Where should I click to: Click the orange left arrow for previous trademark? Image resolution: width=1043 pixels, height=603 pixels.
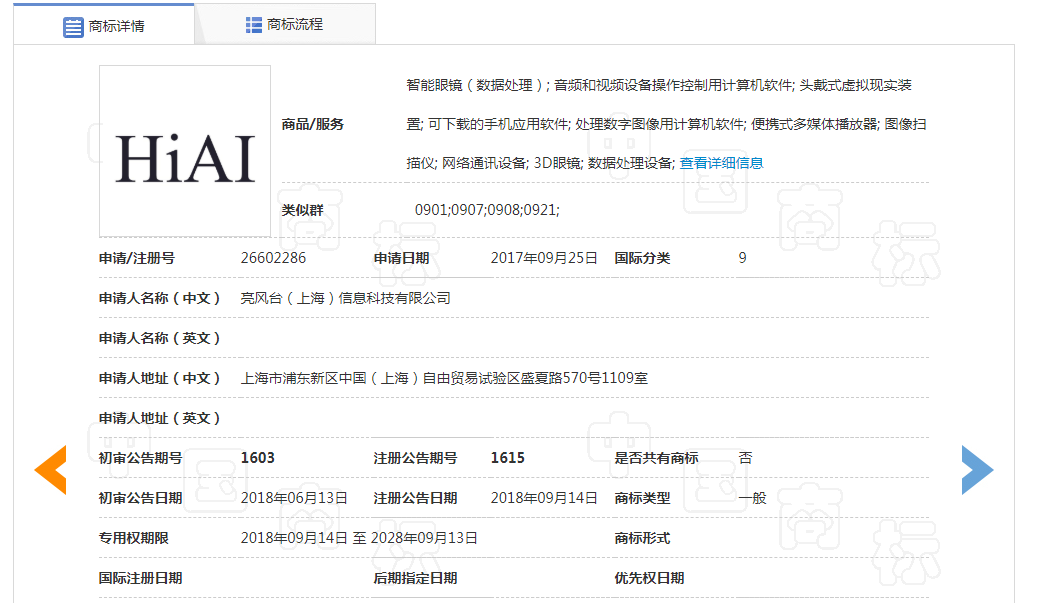(50, 468)
